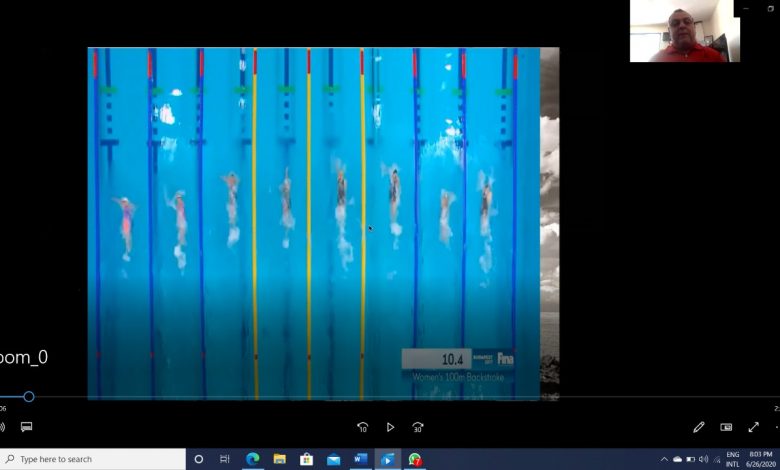
Task: Skip forward 30 seconds
Action: click(x=418, y=427)
